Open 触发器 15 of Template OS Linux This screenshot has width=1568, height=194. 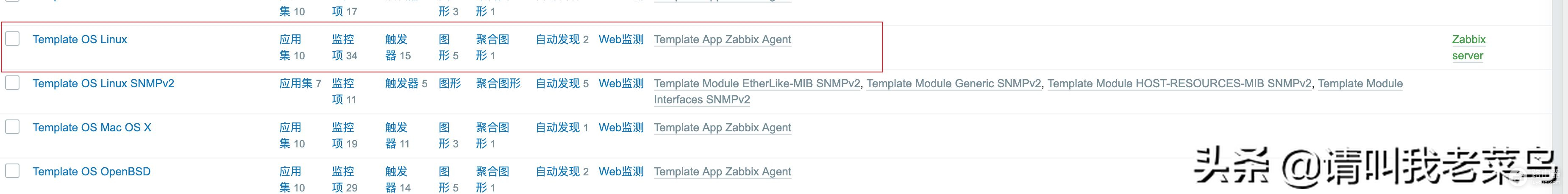(x=398, y=47)
